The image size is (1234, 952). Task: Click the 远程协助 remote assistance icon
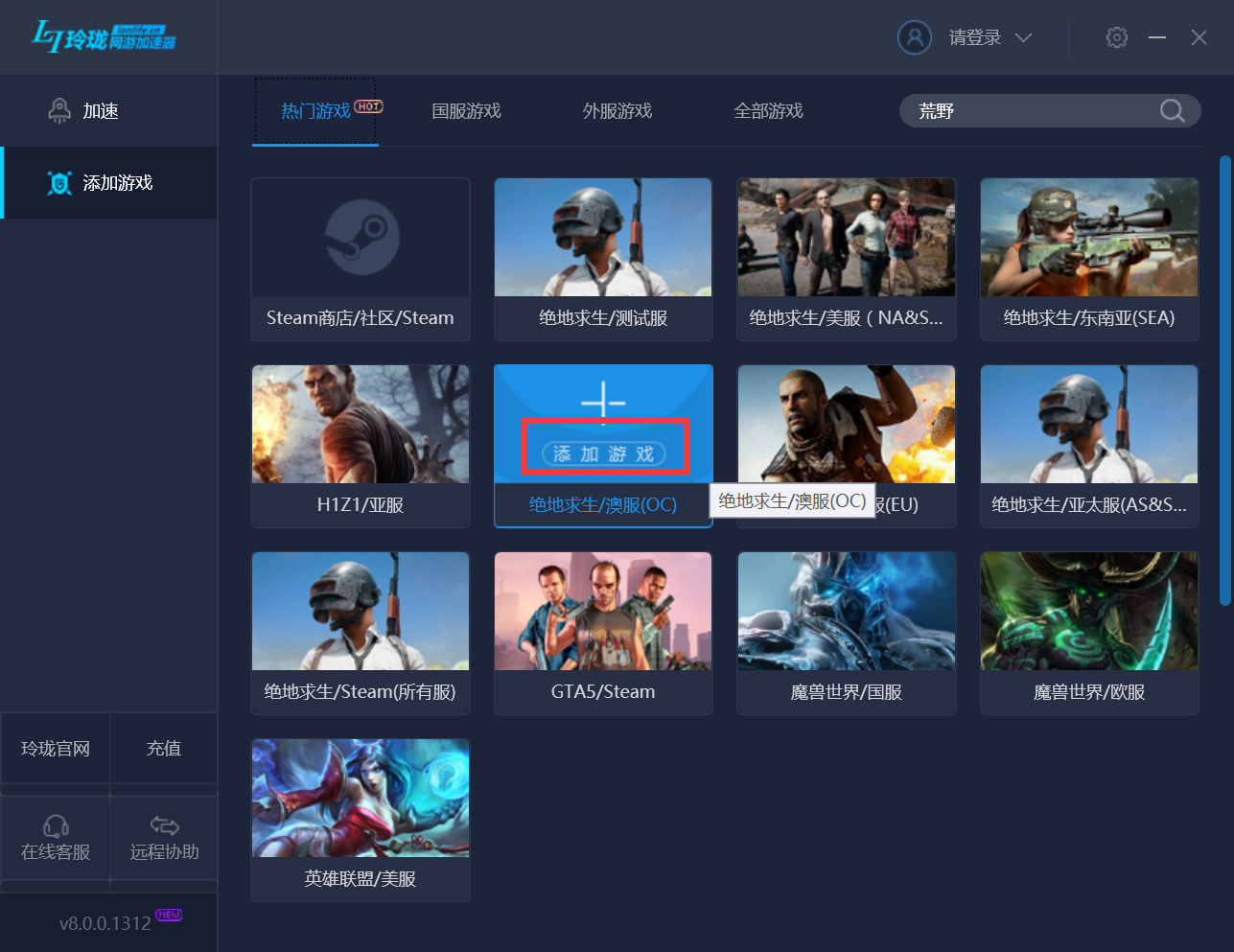click(x=163, y=825)
